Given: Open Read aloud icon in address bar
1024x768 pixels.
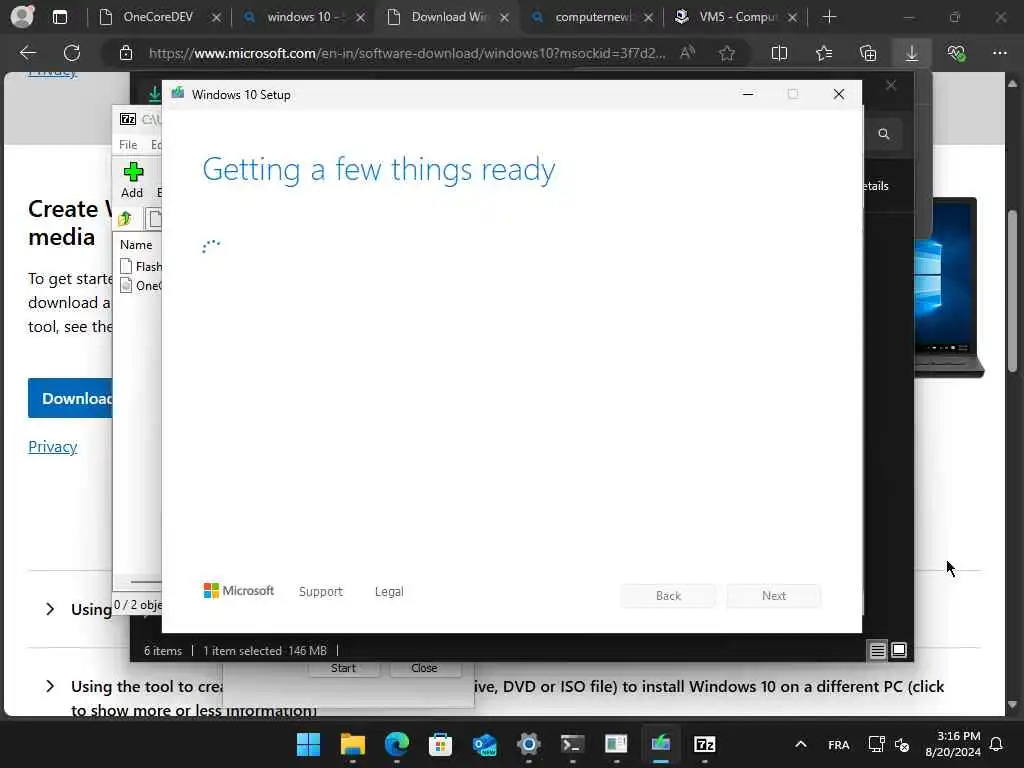Looking at the screenshot, I should (x=687, y=53).
